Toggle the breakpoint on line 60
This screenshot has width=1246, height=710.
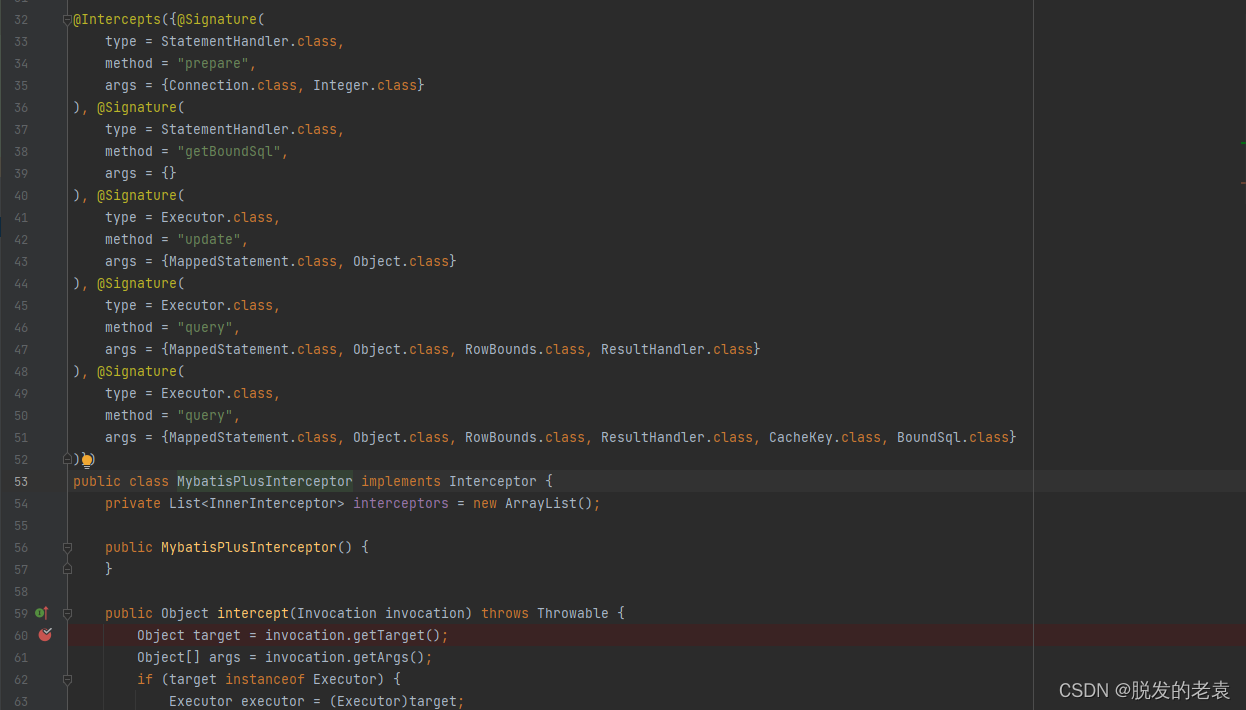point(44,635)
